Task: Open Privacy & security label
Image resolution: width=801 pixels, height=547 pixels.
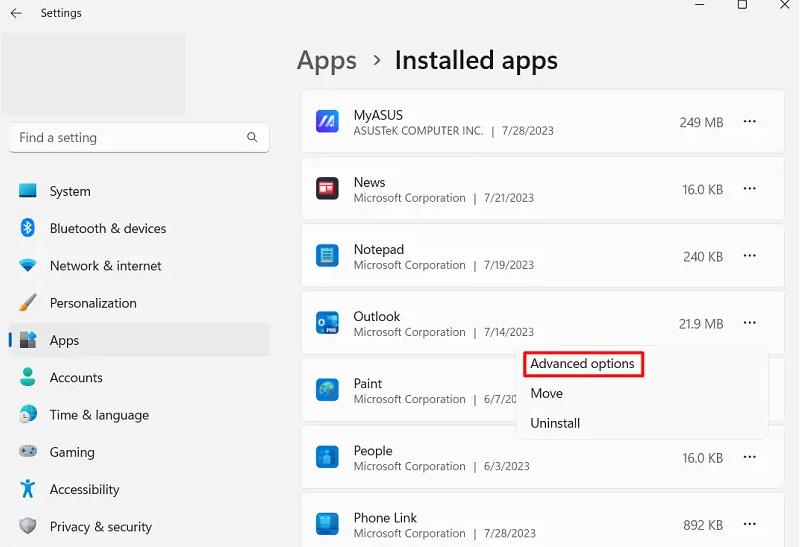Action: [x=101, y=527]
